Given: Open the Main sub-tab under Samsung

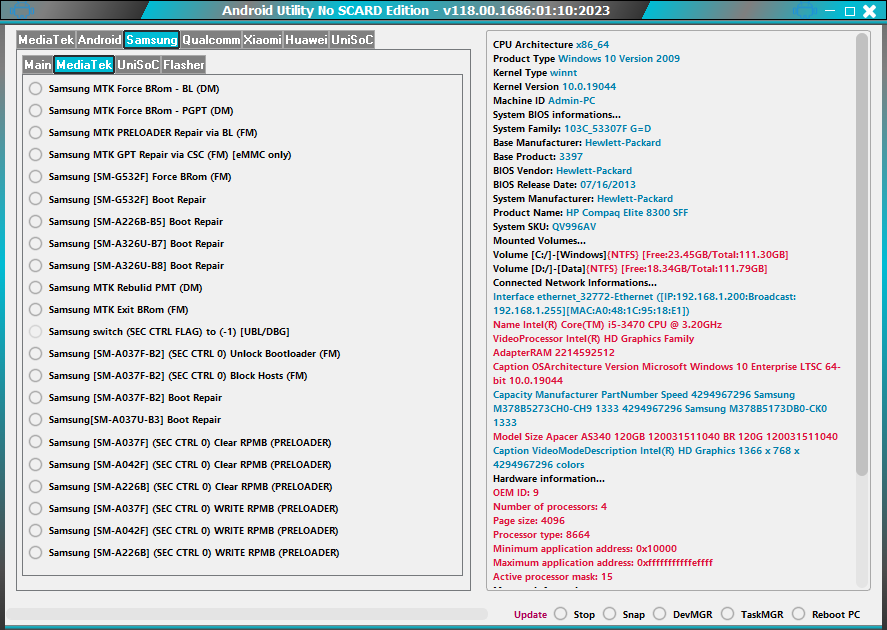Looking at the screenshot, I should (38, 65).
